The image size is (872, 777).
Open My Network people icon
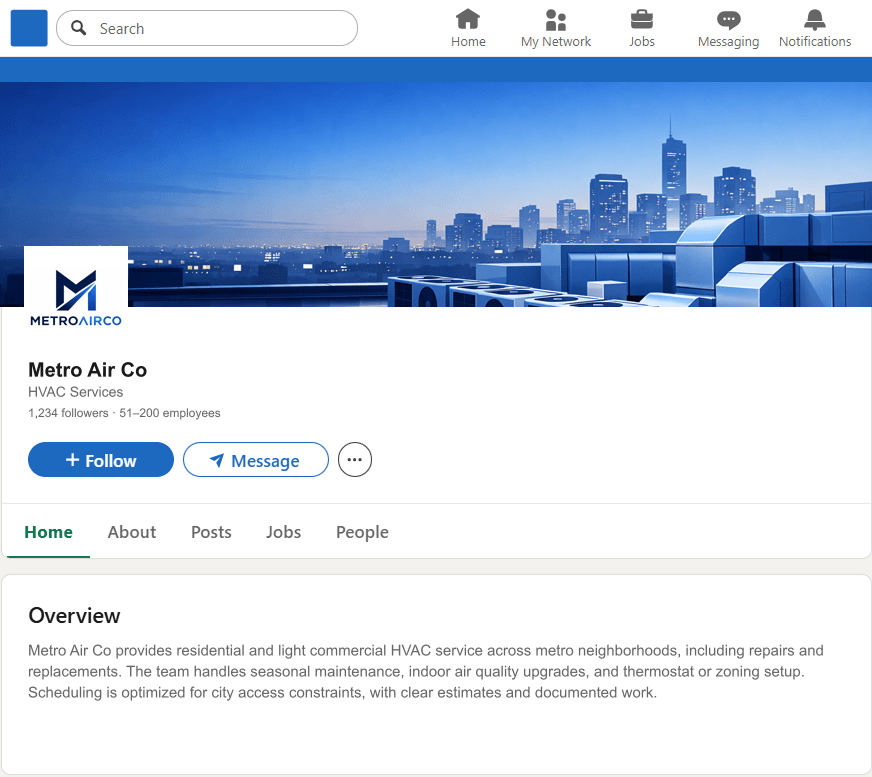coord(556,20)
